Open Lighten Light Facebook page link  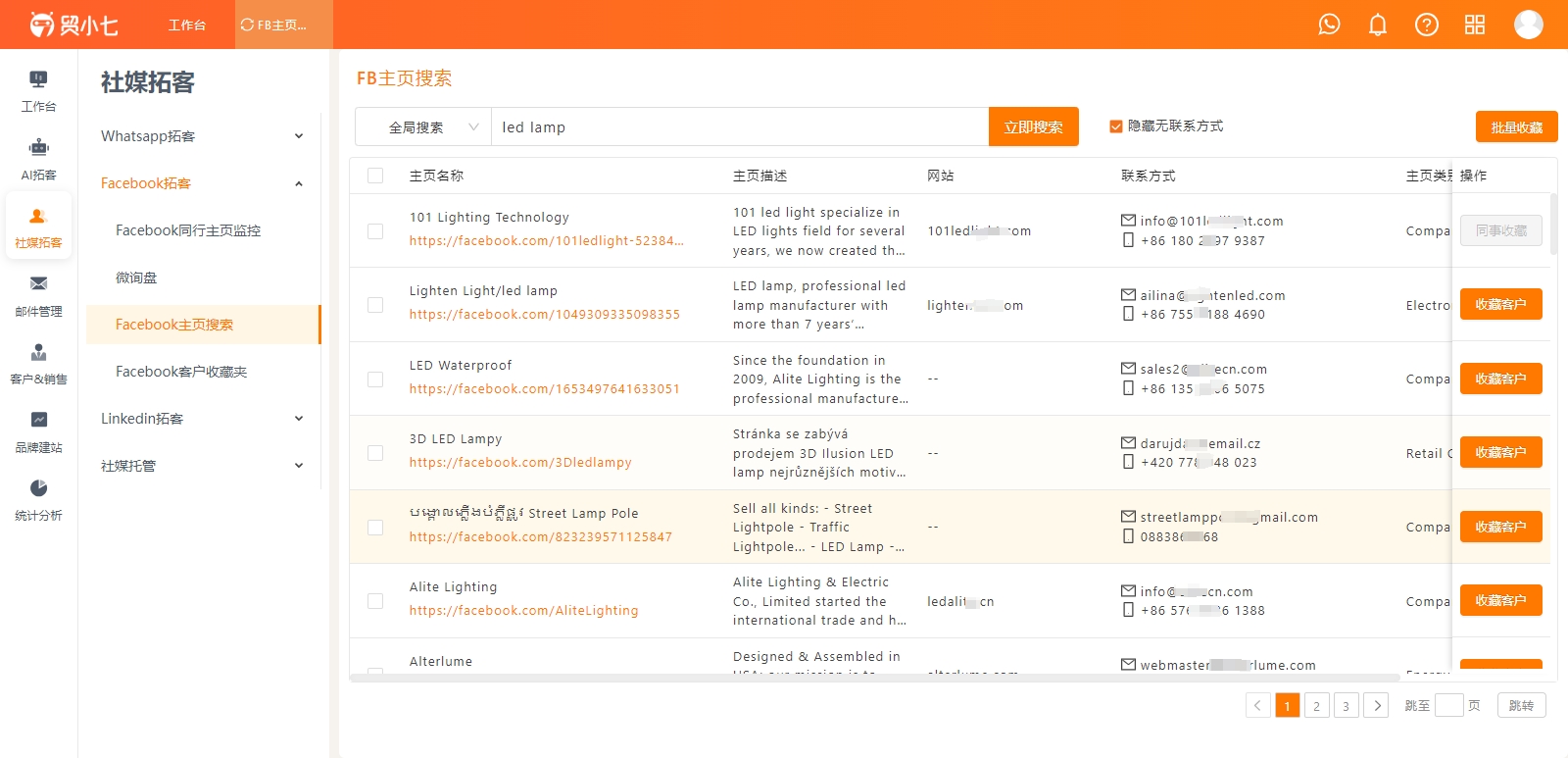tap(545, 314)
